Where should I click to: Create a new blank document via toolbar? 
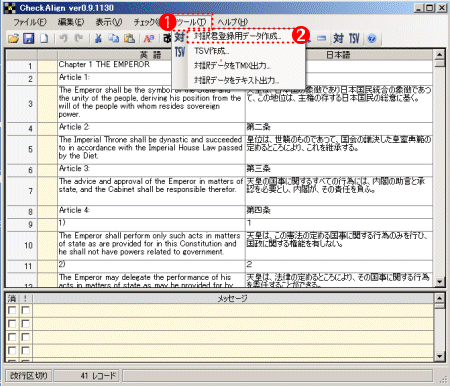pos(44,39)
